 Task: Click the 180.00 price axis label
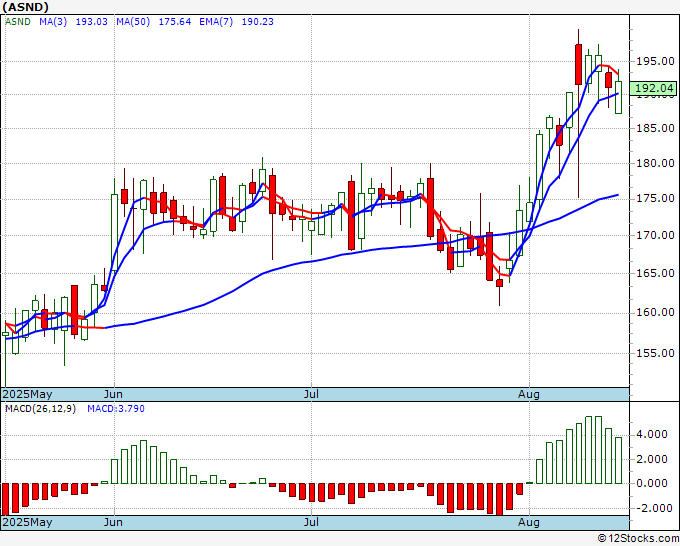[655, 163]
